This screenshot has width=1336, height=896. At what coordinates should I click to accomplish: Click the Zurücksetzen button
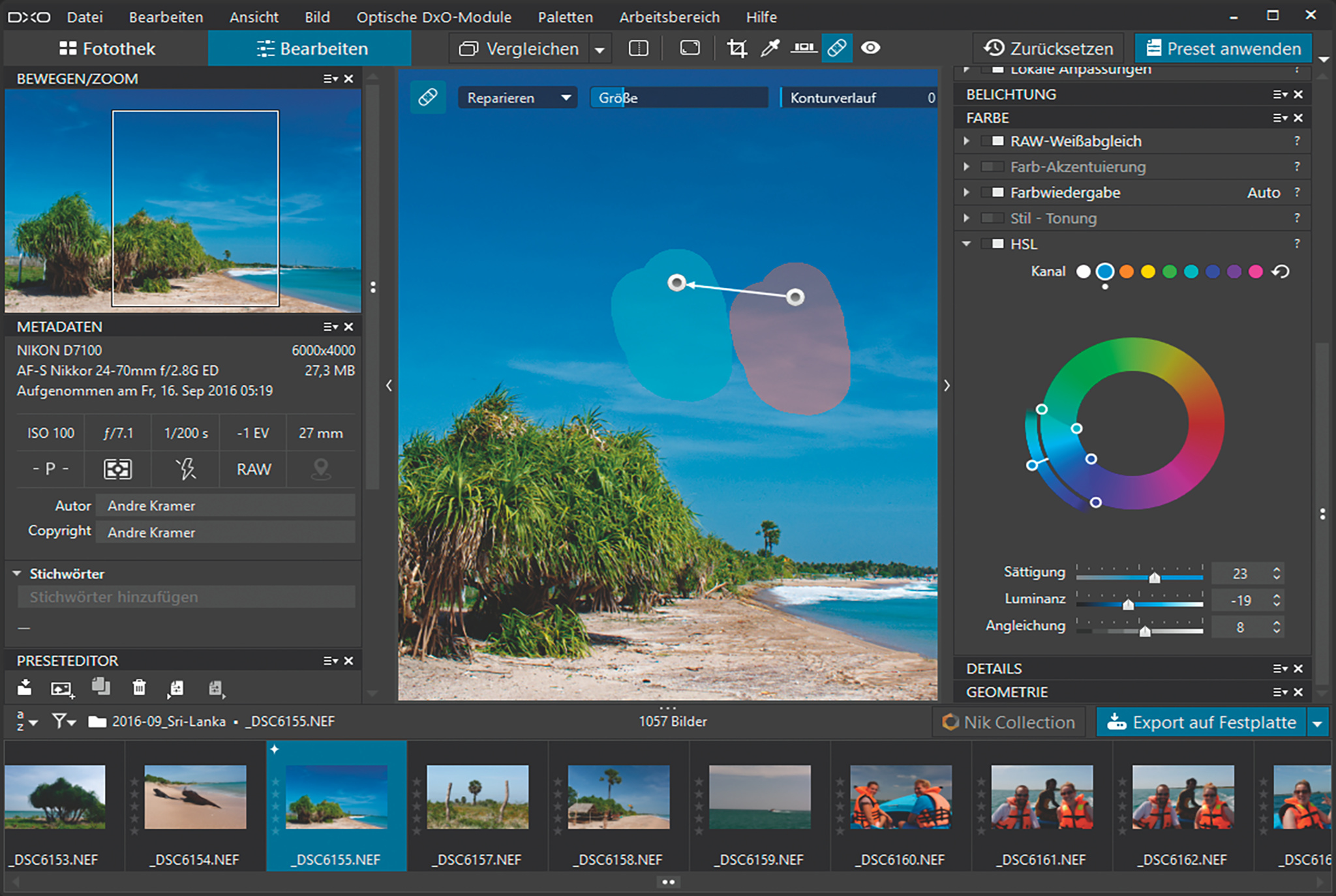[x=1049, y=49]
